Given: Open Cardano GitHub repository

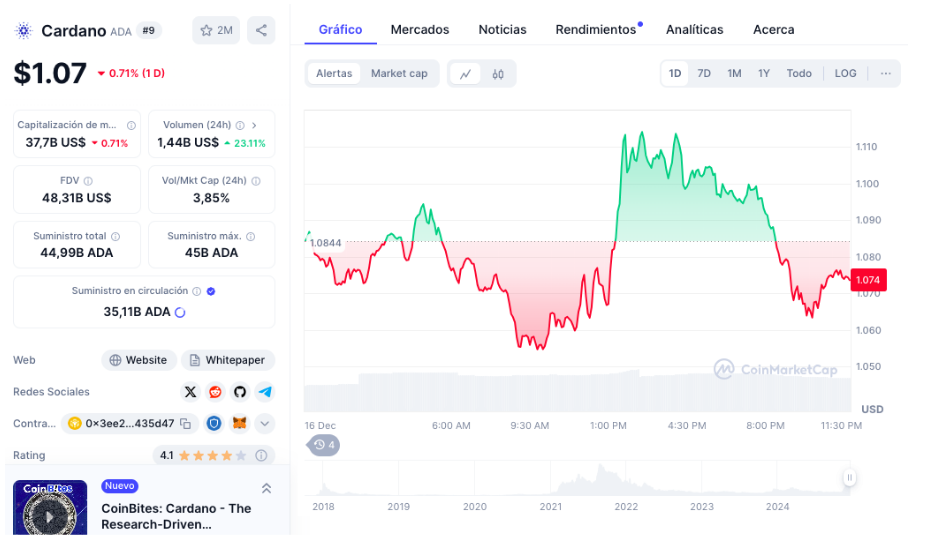Looking at the screenshot, I should coord(240,392).
